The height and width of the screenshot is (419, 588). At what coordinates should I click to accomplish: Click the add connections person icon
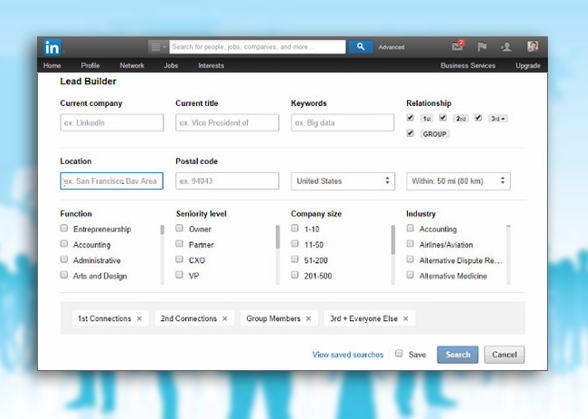[x=506, y=47]
